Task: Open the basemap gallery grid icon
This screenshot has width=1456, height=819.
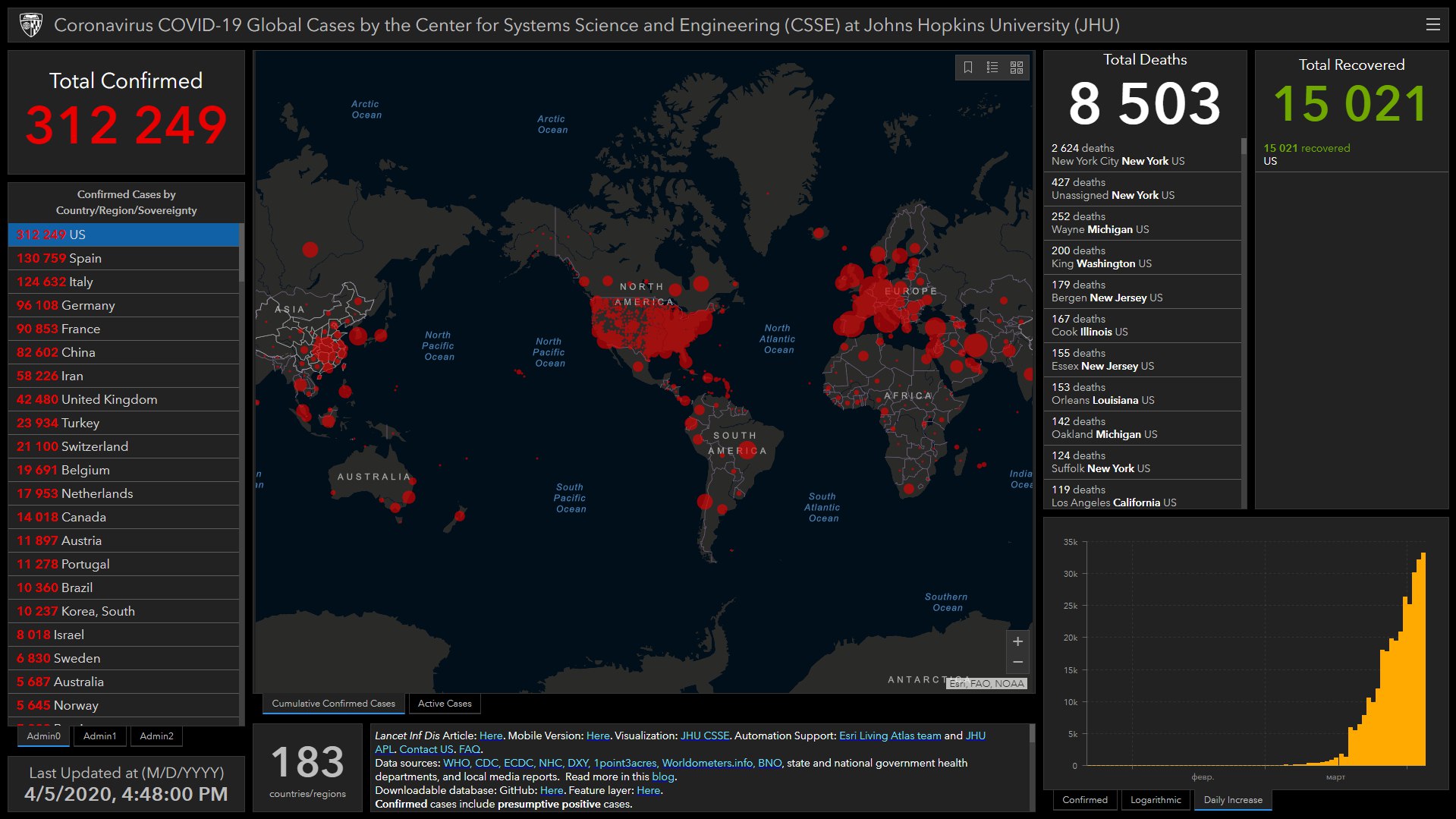Action: (x=1017, y=68)
